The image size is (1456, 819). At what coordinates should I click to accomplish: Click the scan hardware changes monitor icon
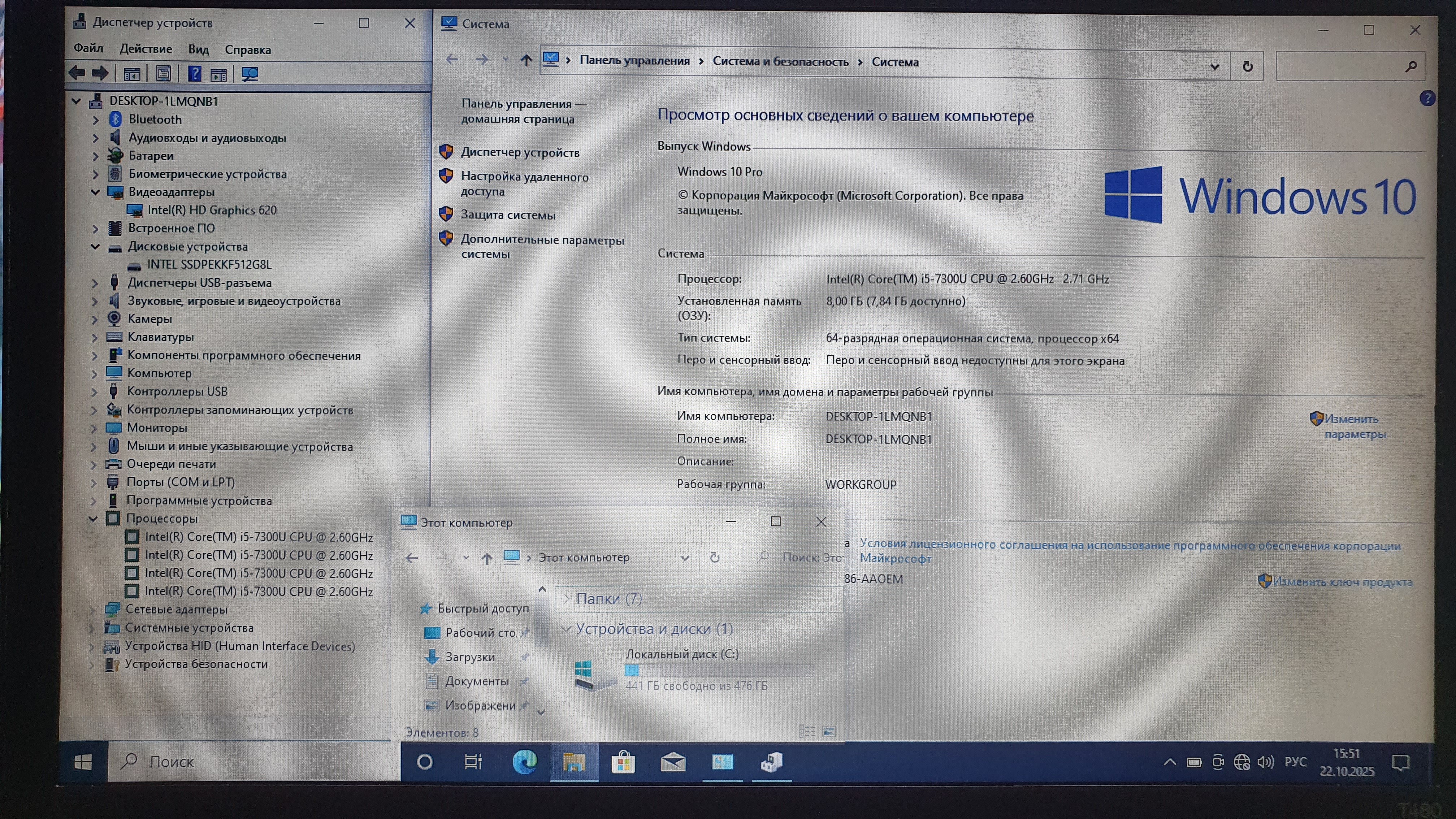tap(249, 74)
